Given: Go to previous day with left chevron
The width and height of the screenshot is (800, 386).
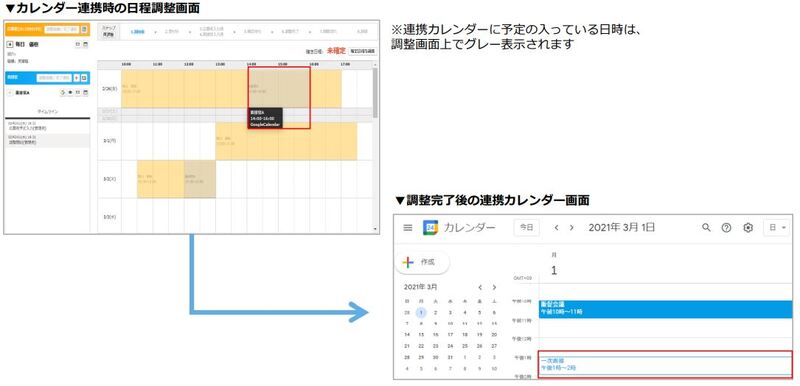Looking at the screenshot, I should coord(557,228).
